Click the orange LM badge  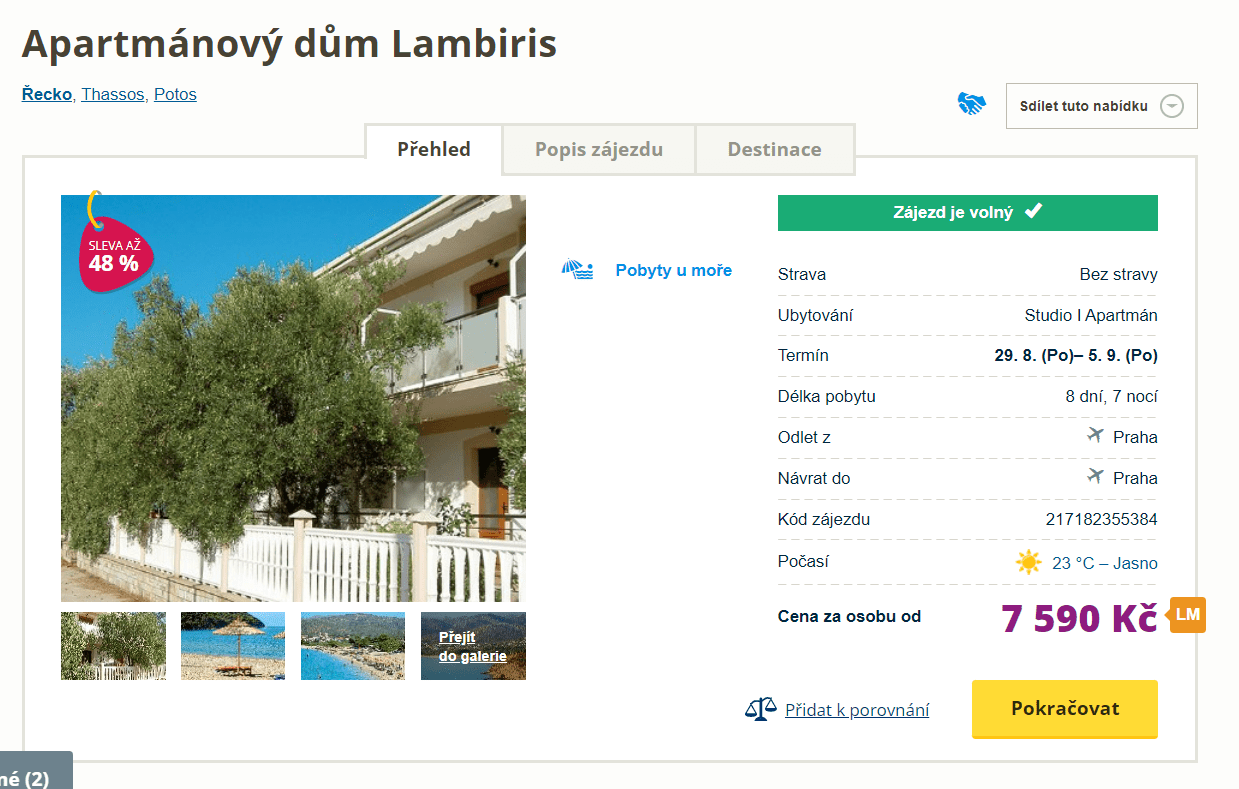click(1187, 615)
